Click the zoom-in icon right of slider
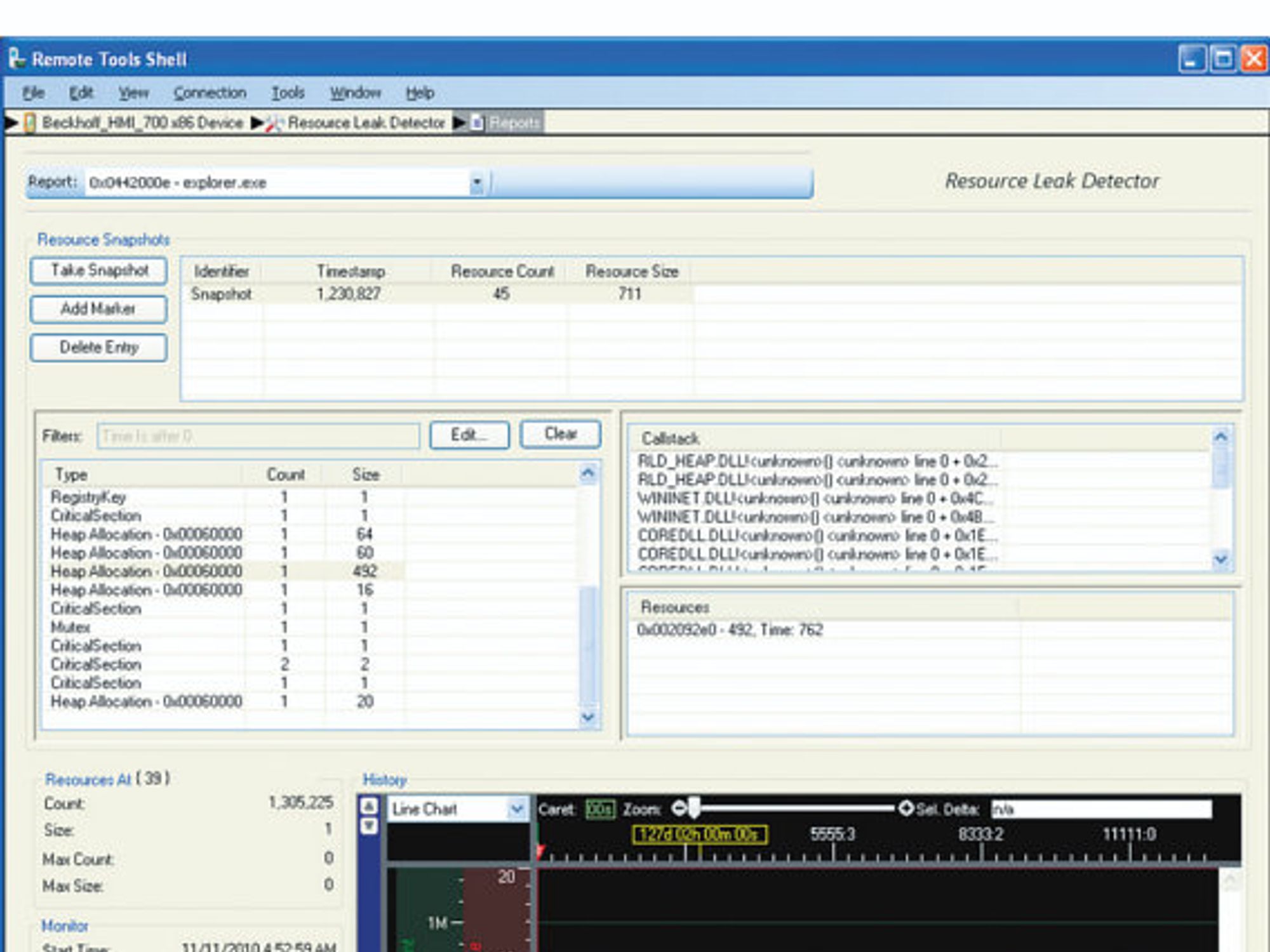Viewport: 1270px width, 952px height. (x=906, y=809)
